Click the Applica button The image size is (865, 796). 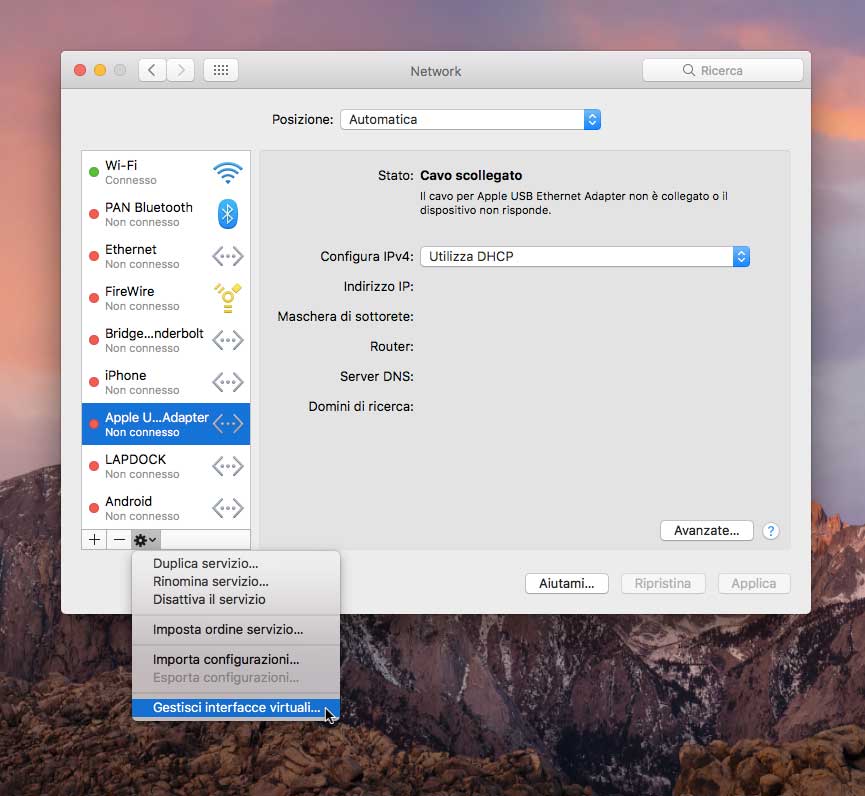click(754, 584)
